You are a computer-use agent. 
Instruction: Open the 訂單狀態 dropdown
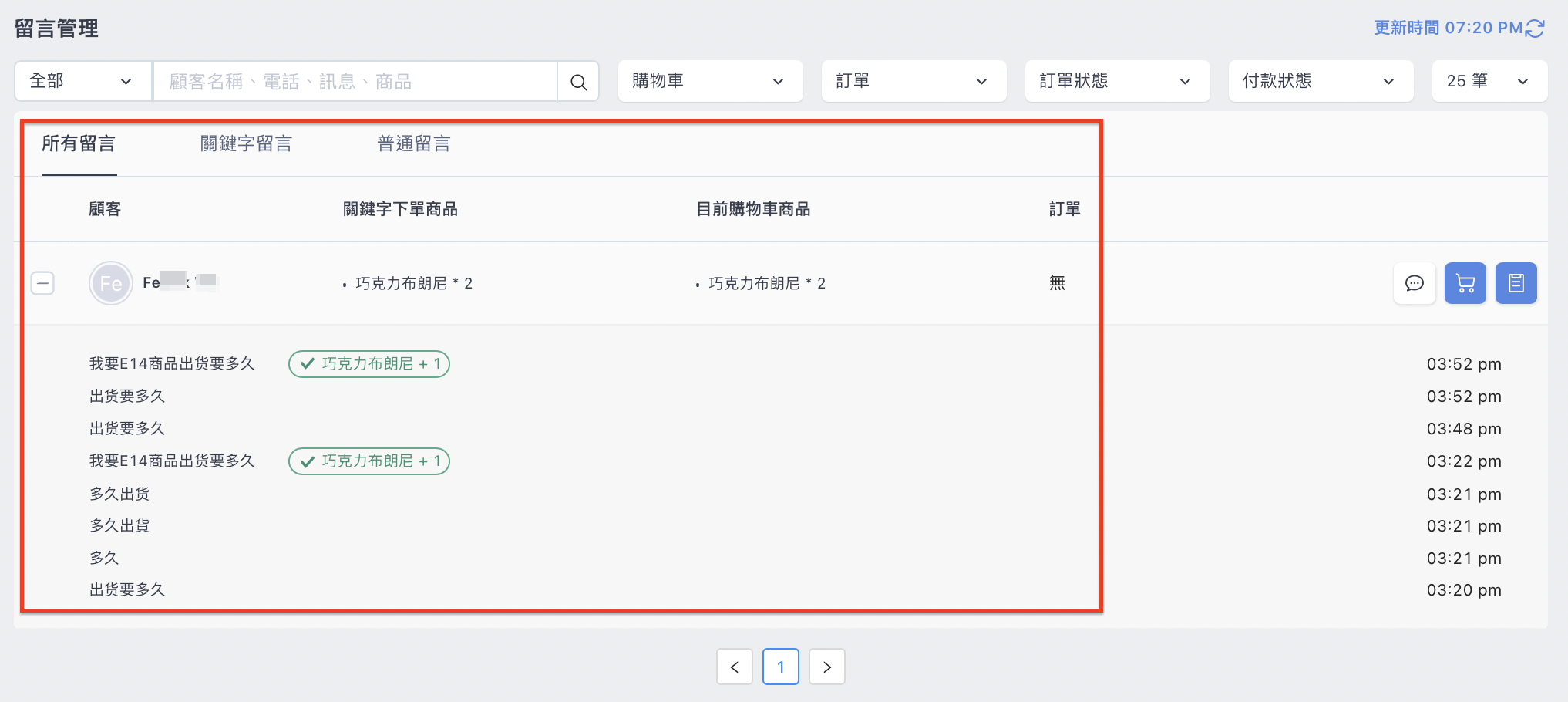pos(1117,81)
